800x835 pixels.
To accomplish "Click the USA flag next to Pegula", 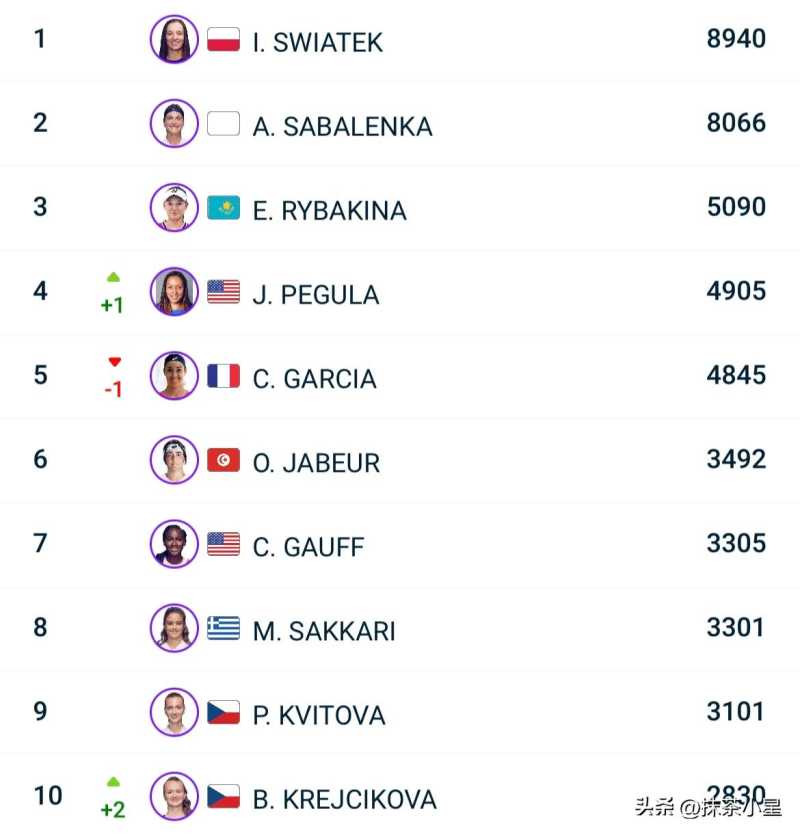I will pyautogui.click(x=223, y=292).
